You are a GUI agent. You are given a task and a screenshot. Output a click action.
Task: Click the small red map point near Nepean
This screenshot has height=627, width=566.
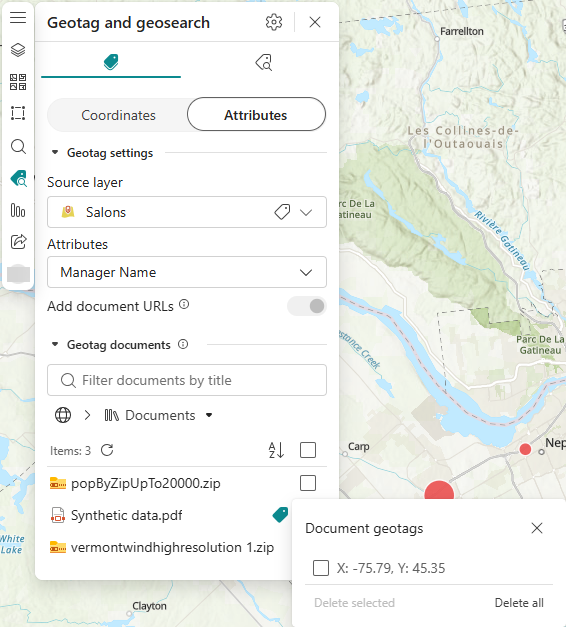[525, 449]
